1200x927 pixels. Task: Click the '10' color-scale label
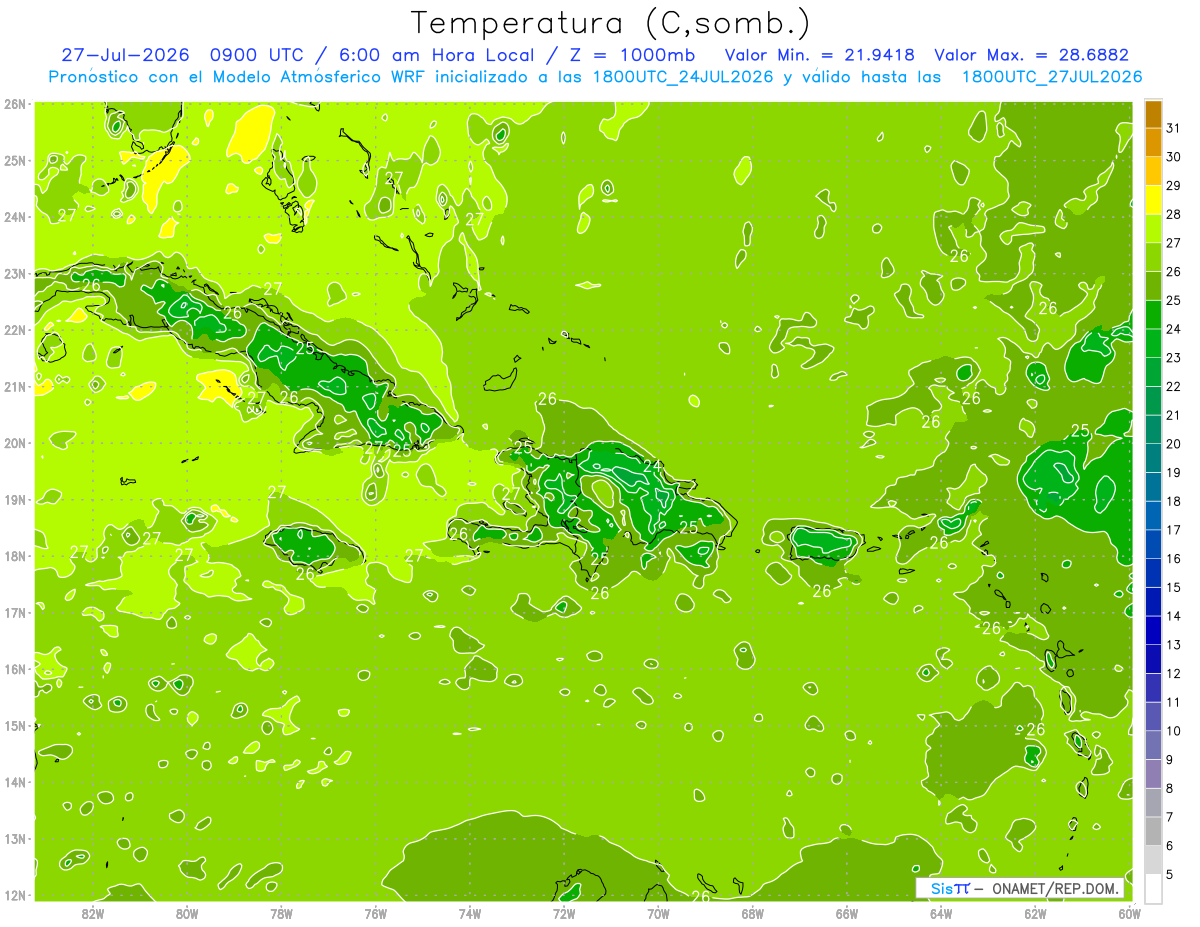1173,731
